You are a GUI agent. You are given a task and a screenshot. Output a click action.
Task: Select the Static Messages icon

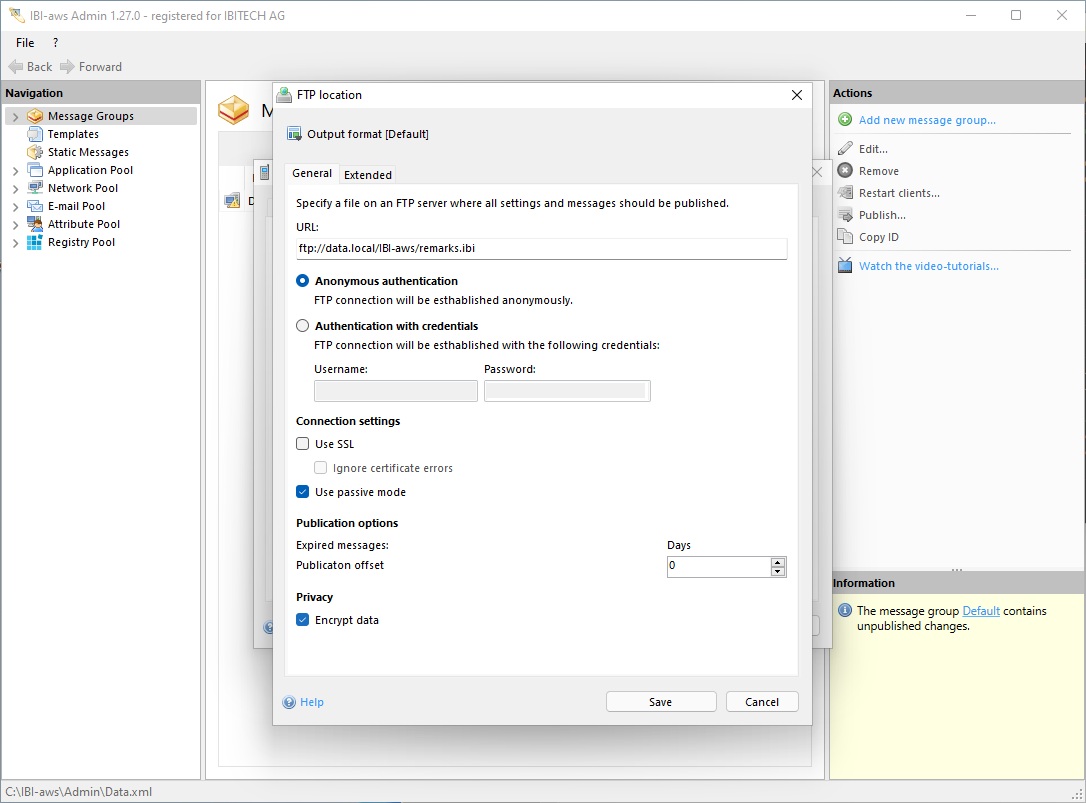tap(35, 152)
